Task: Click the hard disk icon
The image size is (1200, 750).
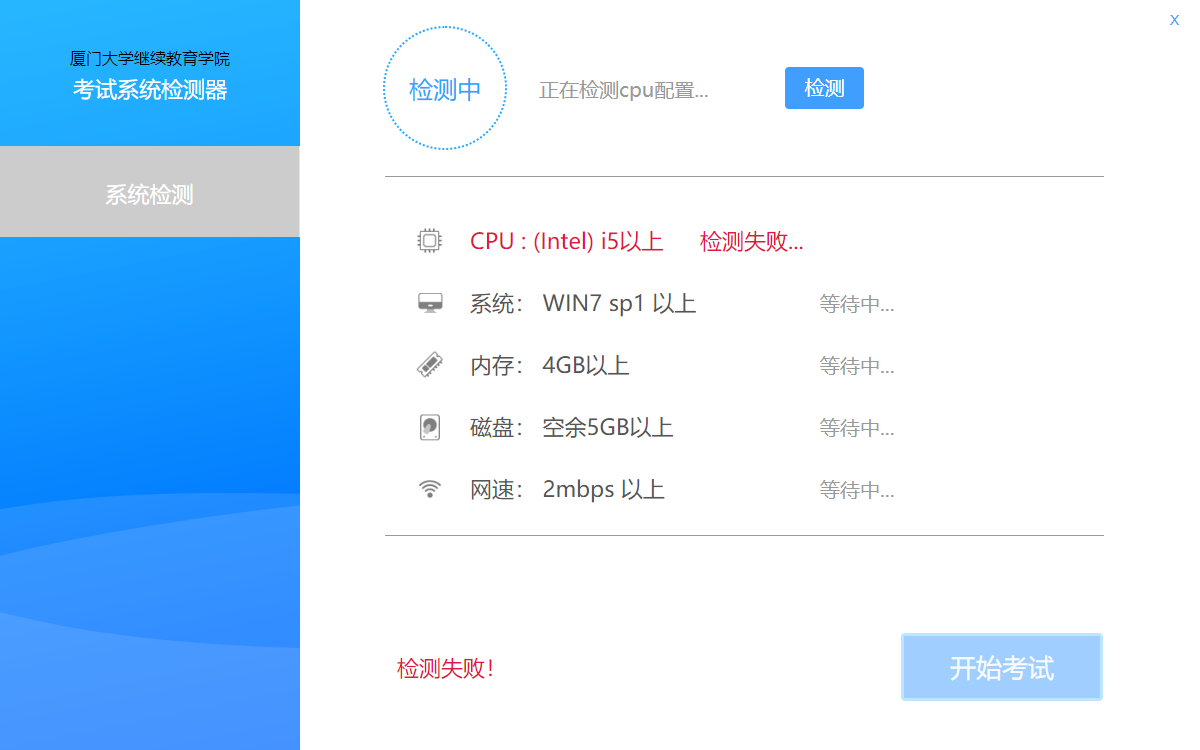Action: [x=429, y=427]
